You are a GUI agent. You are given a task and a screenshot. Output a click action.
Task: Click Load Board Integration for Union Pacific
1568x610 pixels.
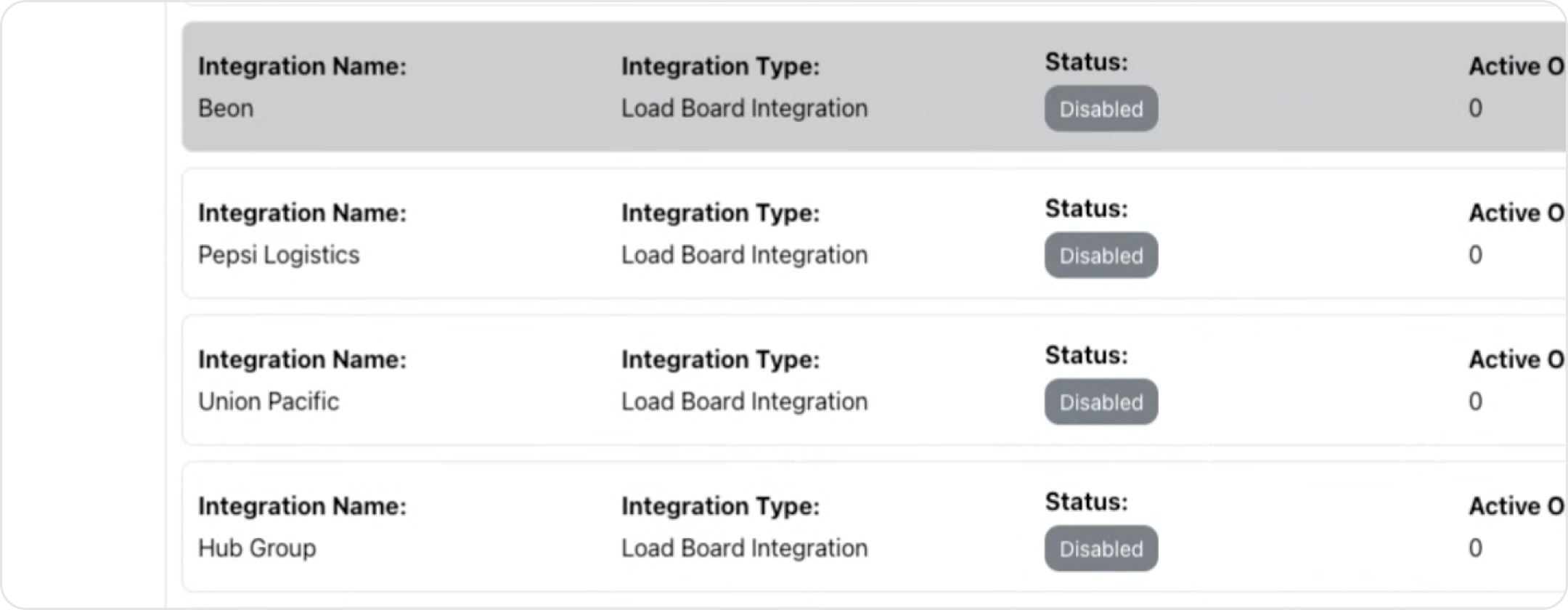[744, 402]
